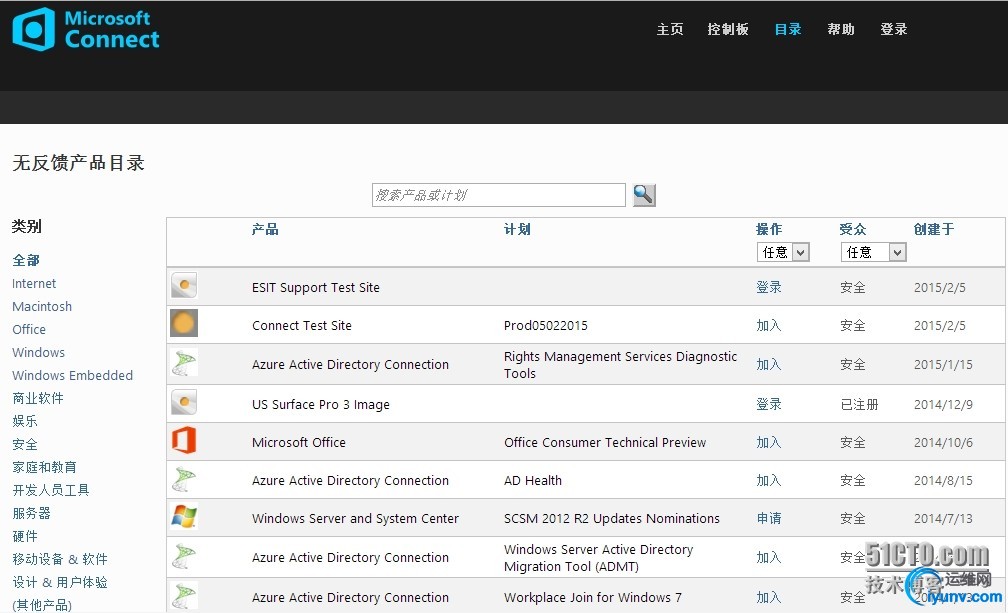Screen dimensions: 1008x613
Task: Click the product search input field
Action: pos(498,195)
